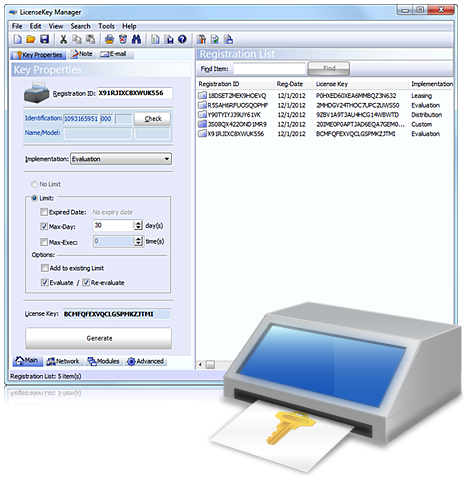Click the key printer icon beside Registration ID
464x478 pixels.
37,92
